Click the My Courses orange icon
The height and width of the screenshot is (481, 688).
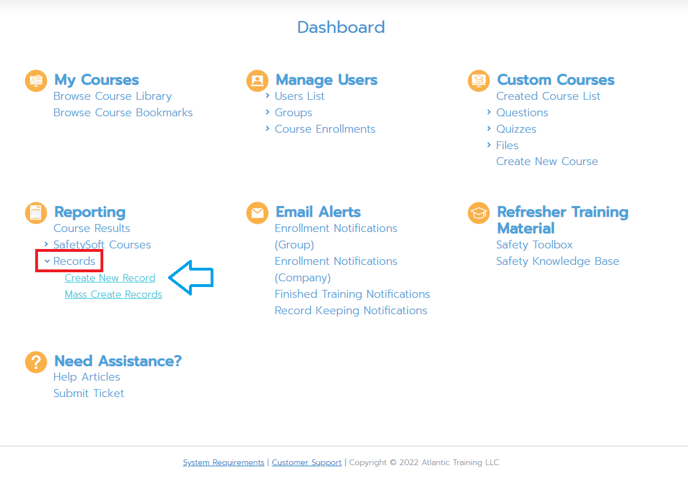36,81
